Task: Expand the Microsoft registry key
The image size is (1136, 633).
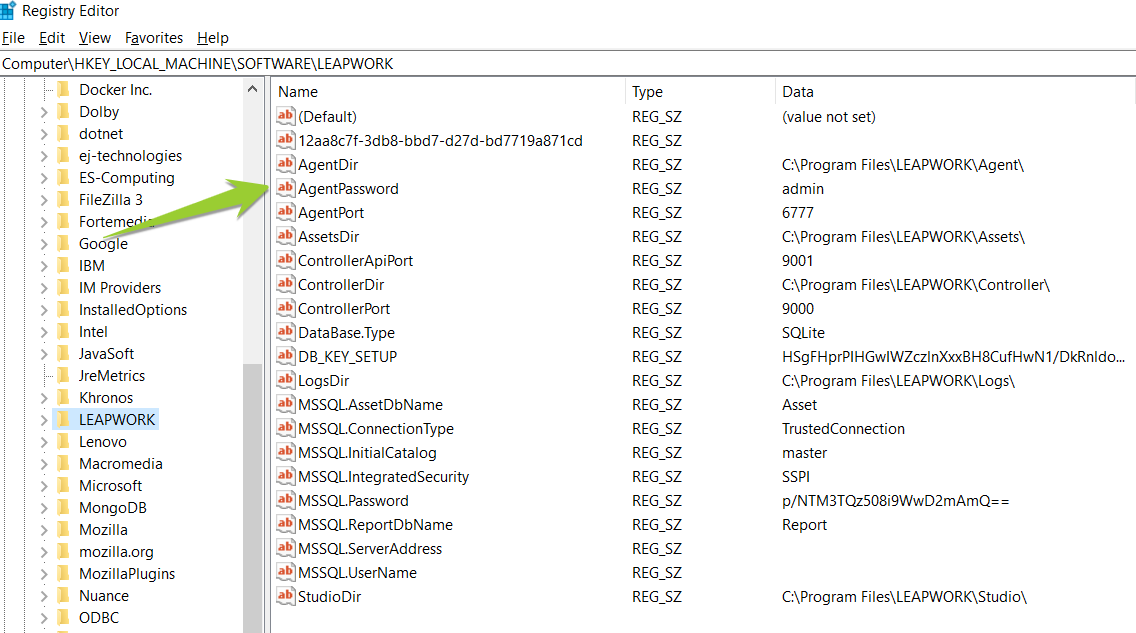Action: point(44,486)
